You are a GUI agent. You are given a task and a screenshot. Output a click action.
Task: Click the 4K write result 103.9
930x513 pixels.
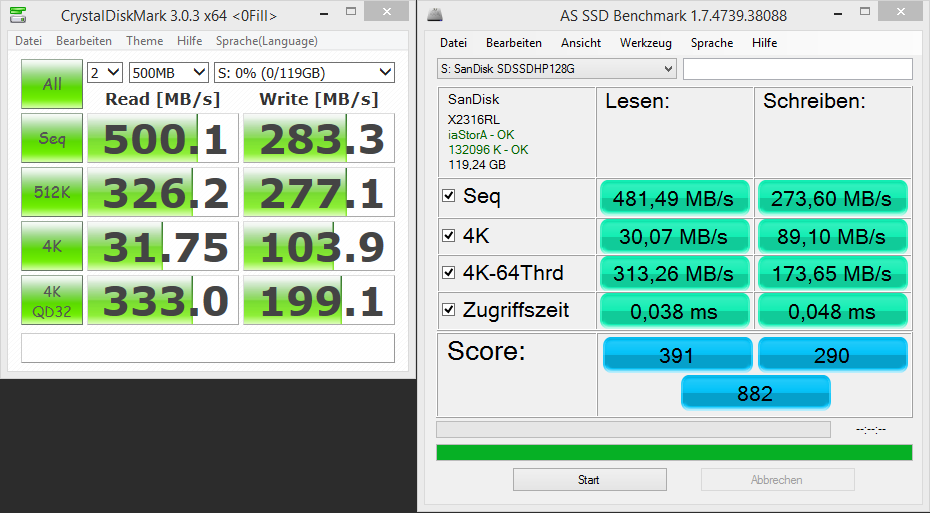[319, 246]
